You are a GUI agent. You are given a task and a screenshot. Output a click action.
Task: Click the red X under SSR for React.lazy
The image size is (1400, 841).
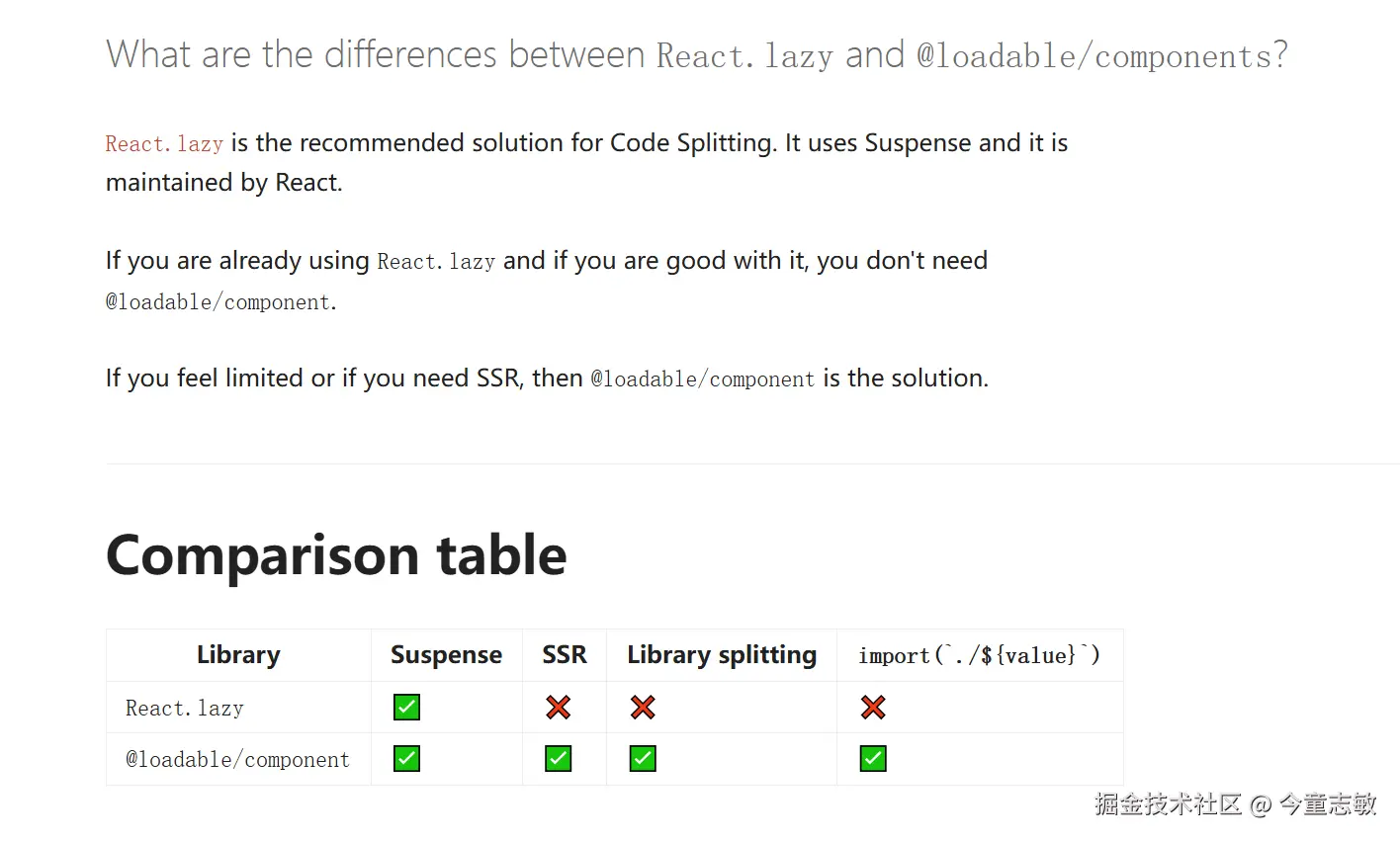(x=559, y=708)
